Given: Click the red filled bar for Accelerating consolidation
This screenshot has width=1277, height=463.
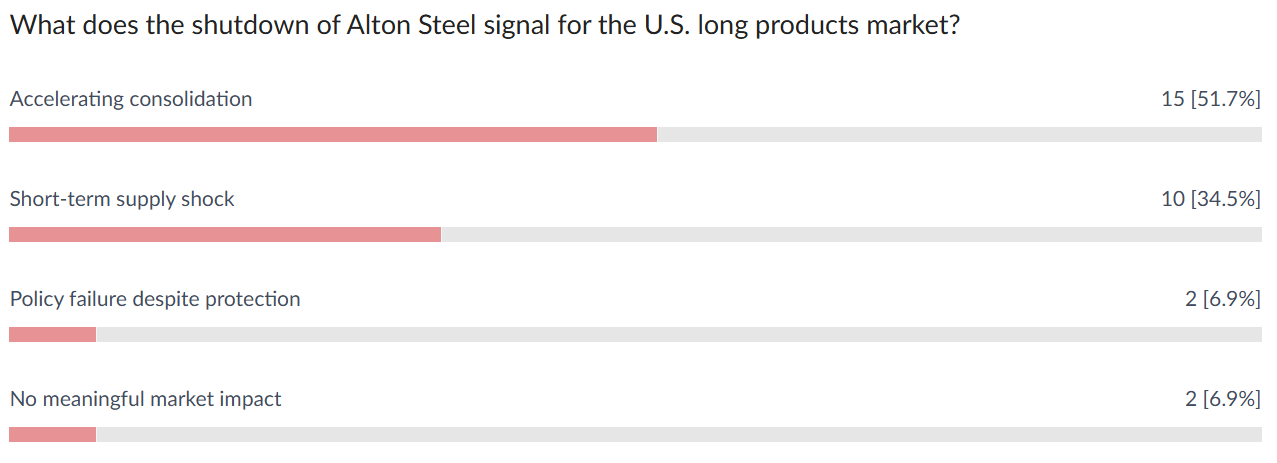Looking at the screenshot, I should (333, 134).
